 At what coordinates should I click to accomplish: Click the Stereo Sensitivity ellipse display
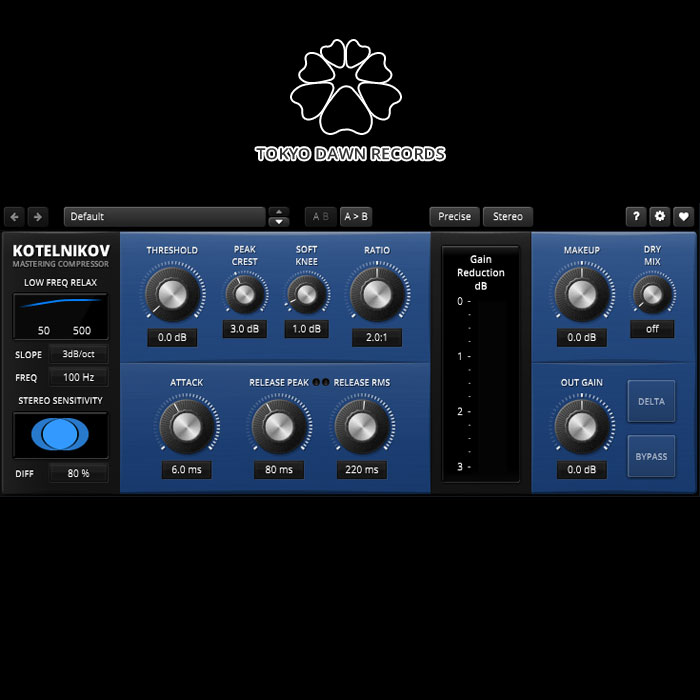[x=60, y=435]
